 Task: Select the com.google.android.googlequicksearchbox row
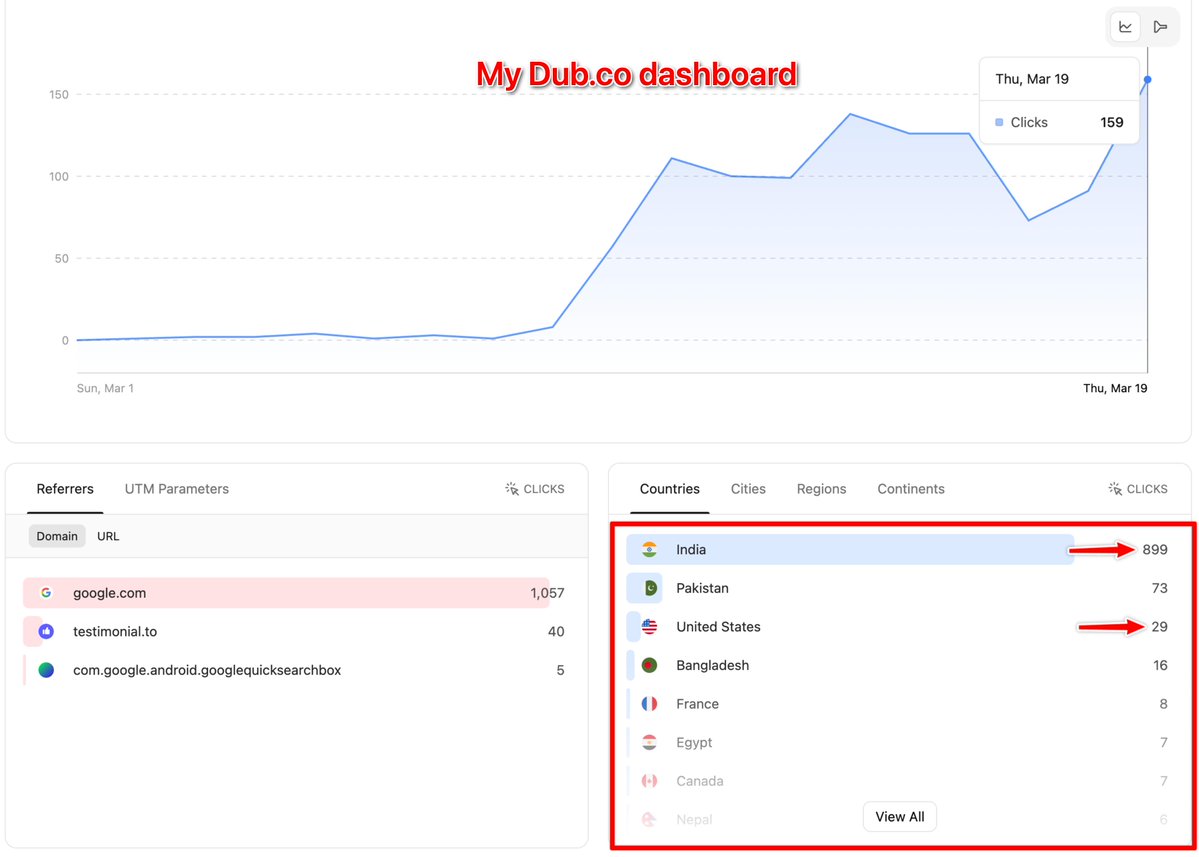click(x=294, y=670)
